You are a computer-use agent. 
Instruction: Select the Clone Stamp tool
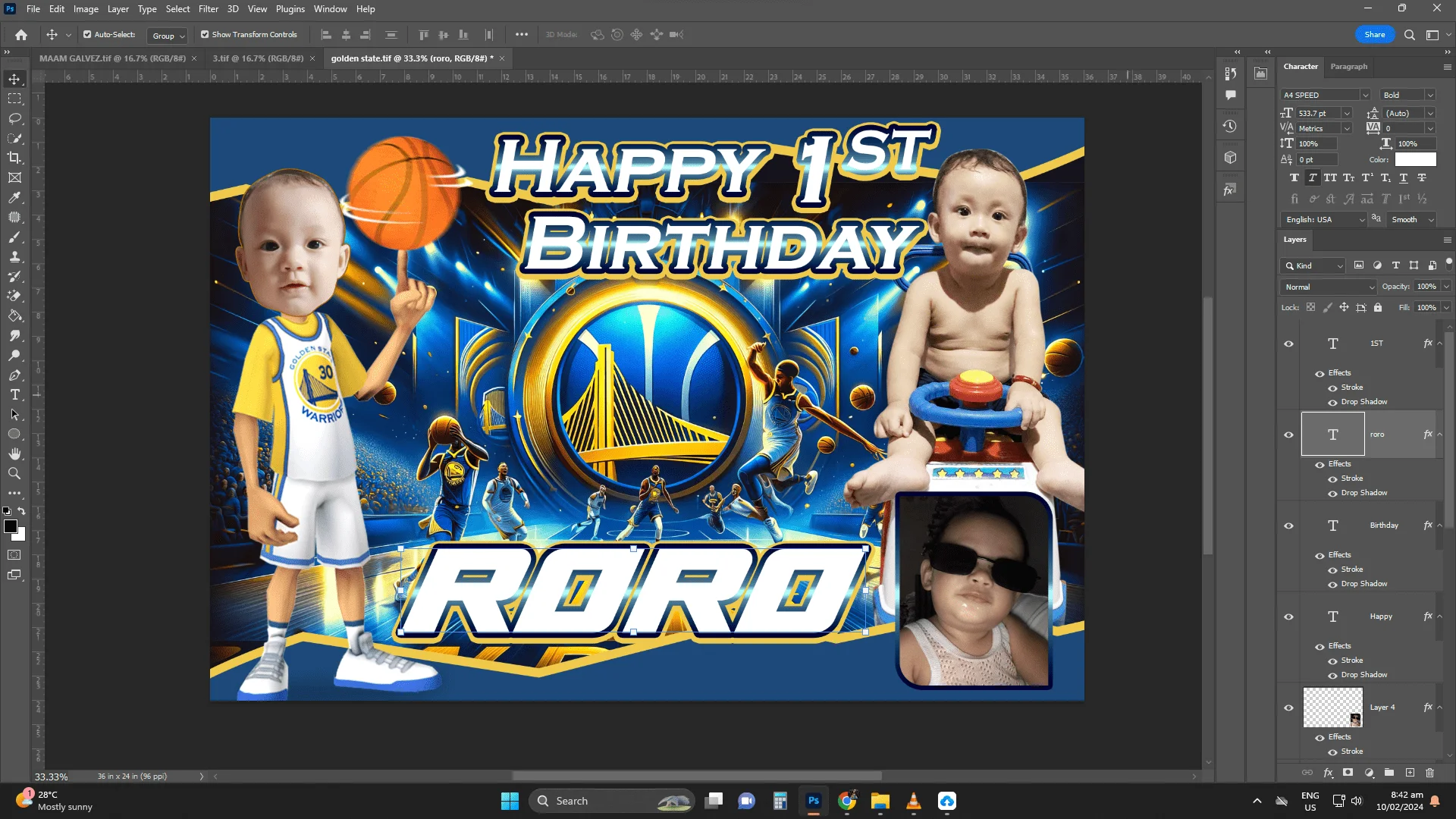[x=14, y=257]
